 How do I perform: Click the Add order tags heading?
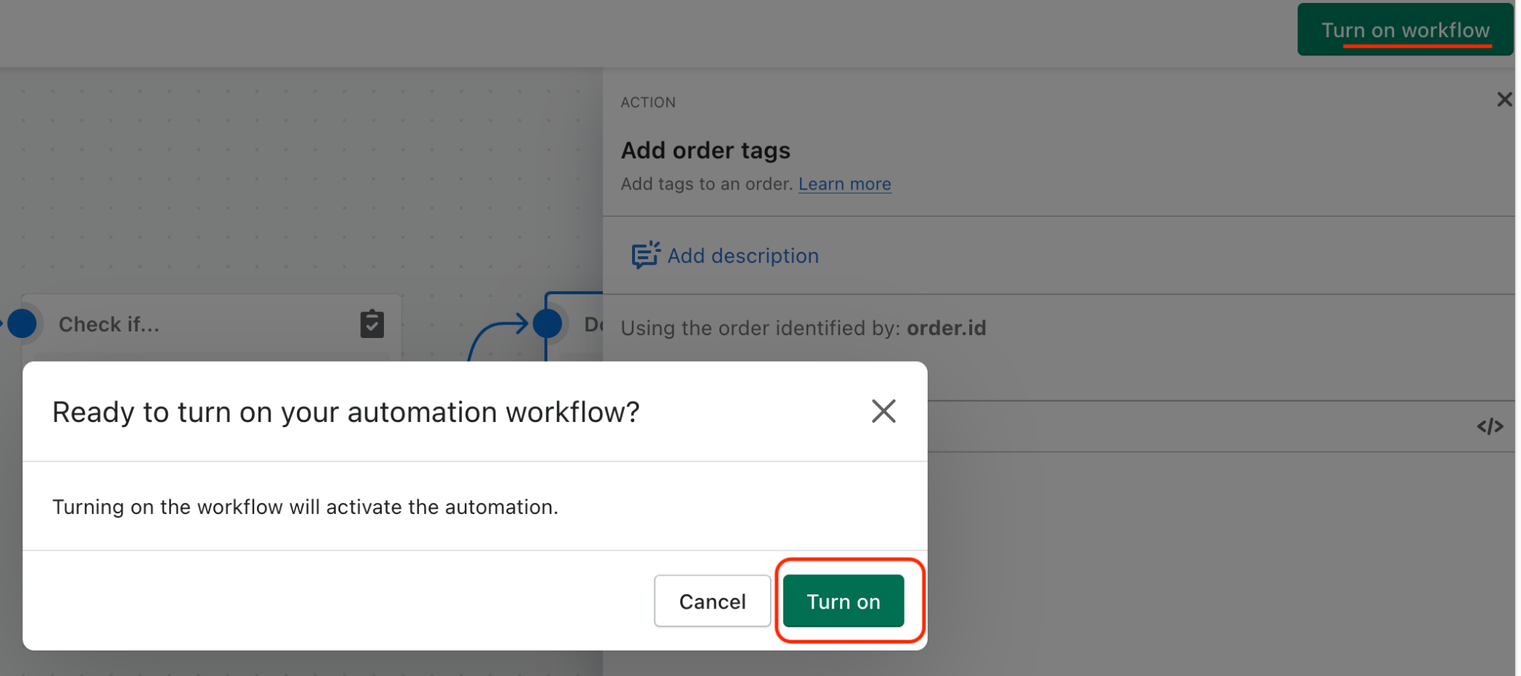coord(705,151)
